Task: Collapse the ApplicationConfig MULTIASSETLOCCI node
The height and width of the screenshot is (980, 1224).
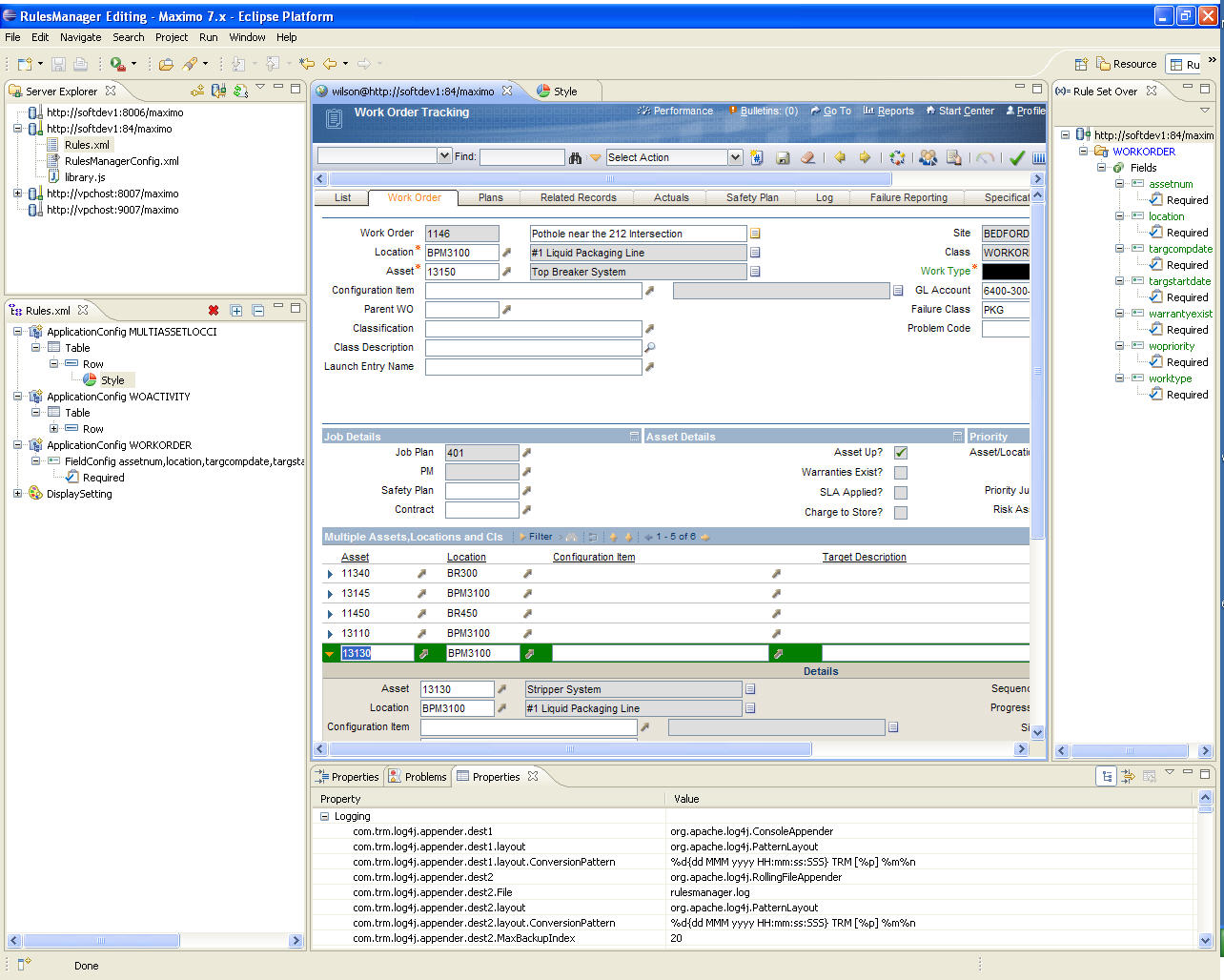Action: (18, 332)
